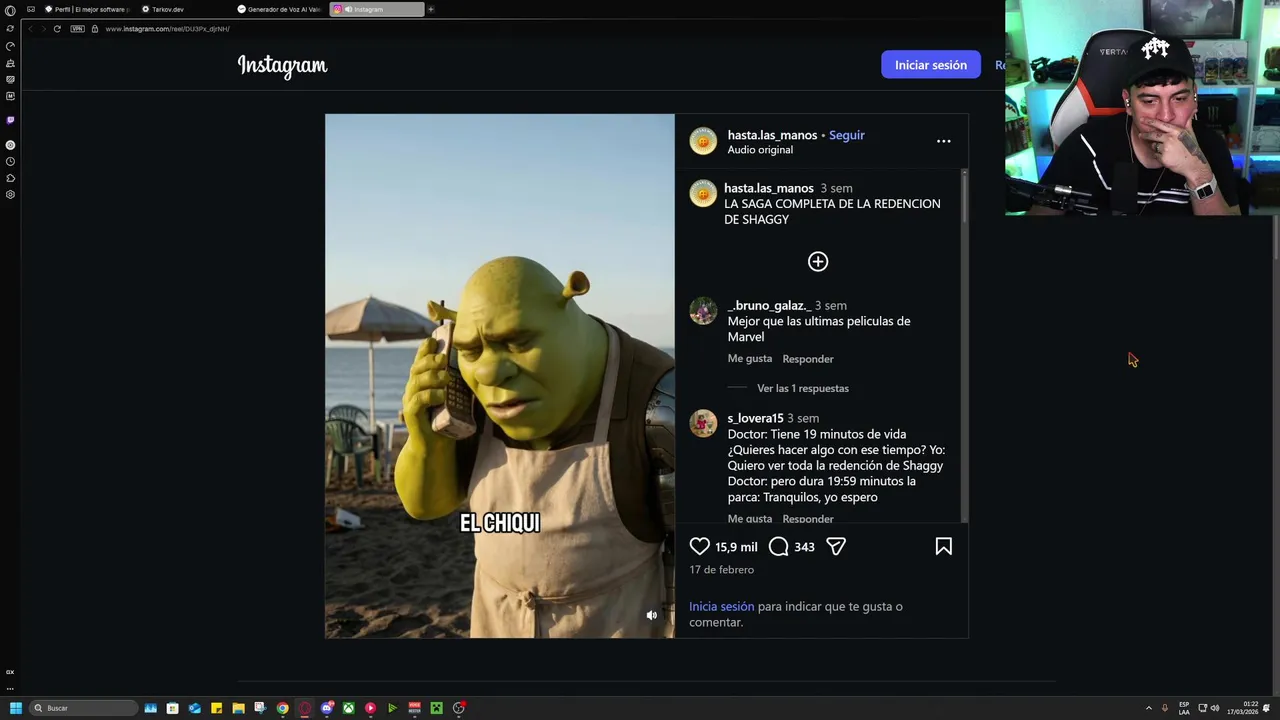Open the three-dot more options menu
Screen dimensions: 1280x720
[943, 141]
